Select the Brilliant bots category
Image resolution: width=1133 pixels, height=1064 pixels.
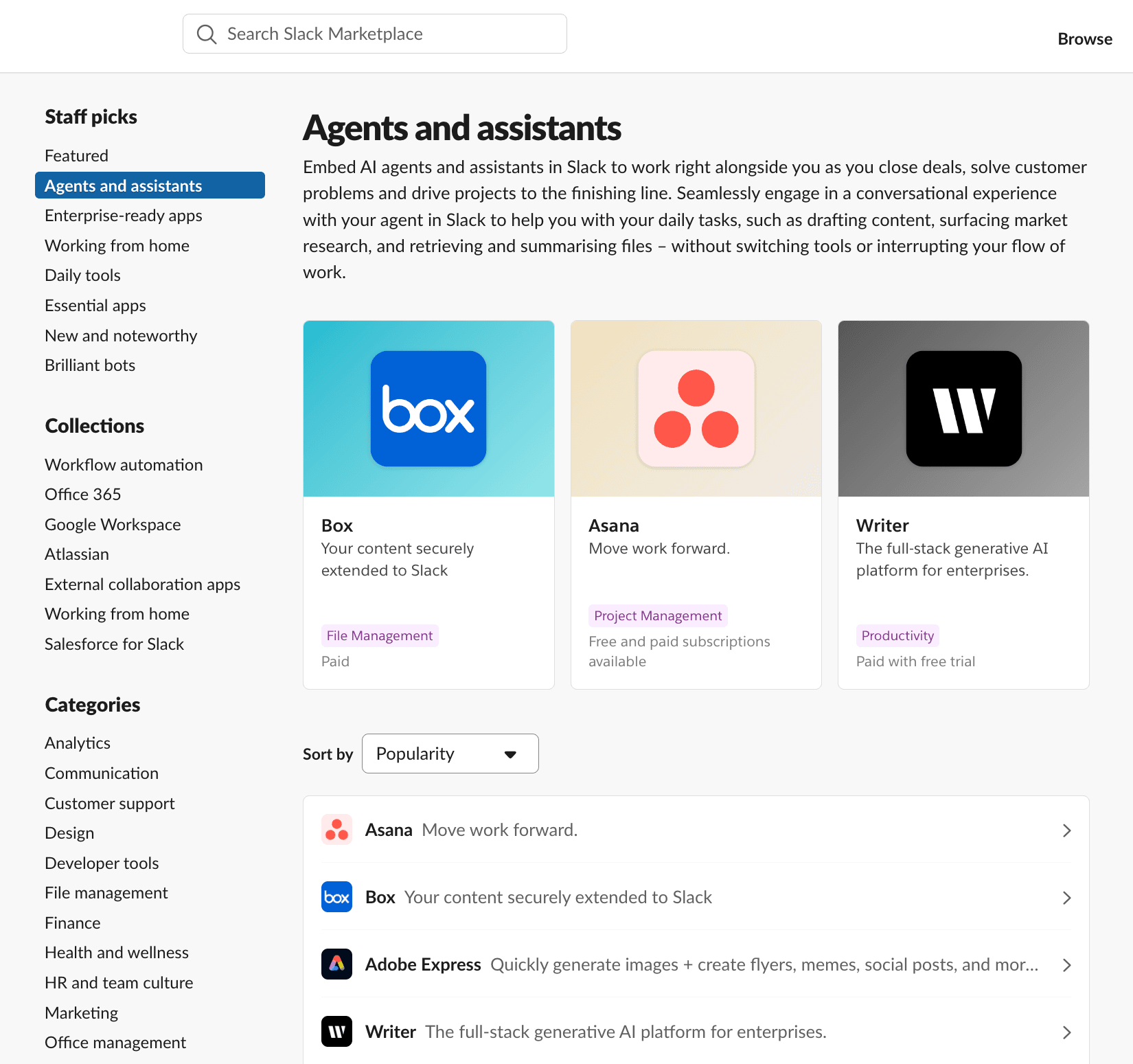point(89,365)
